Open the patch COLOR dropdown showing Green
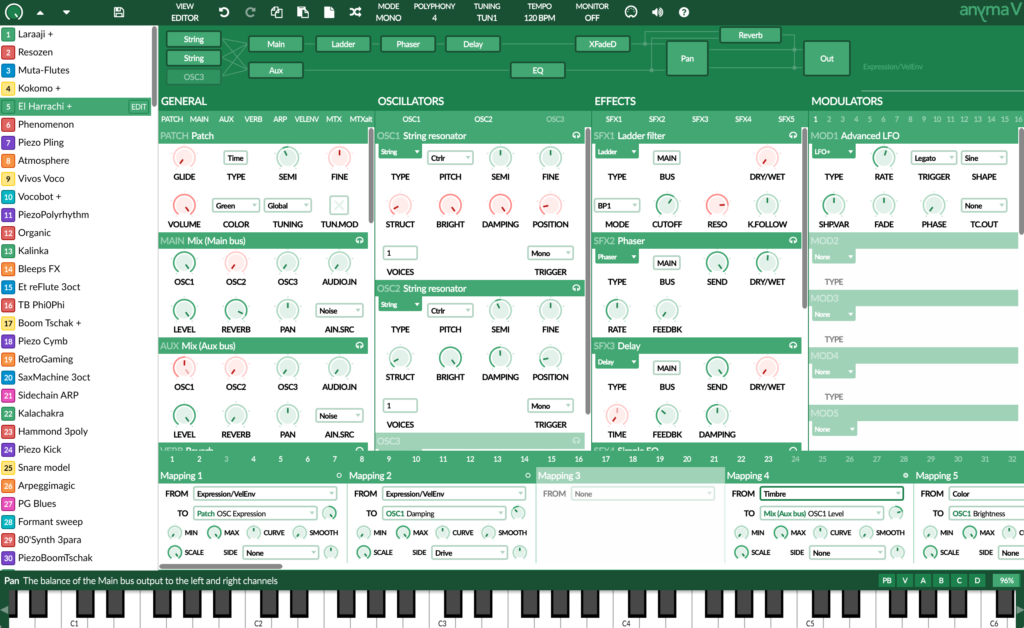Screen dimensions: 1024x628 tap(236, 205)
